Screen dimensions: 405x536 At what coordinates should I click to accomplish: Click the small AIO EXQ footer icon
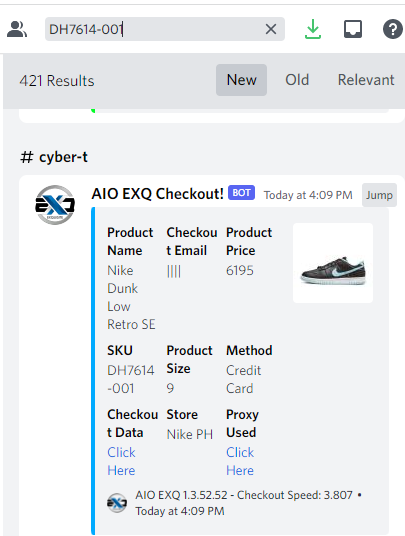(117, 503)
